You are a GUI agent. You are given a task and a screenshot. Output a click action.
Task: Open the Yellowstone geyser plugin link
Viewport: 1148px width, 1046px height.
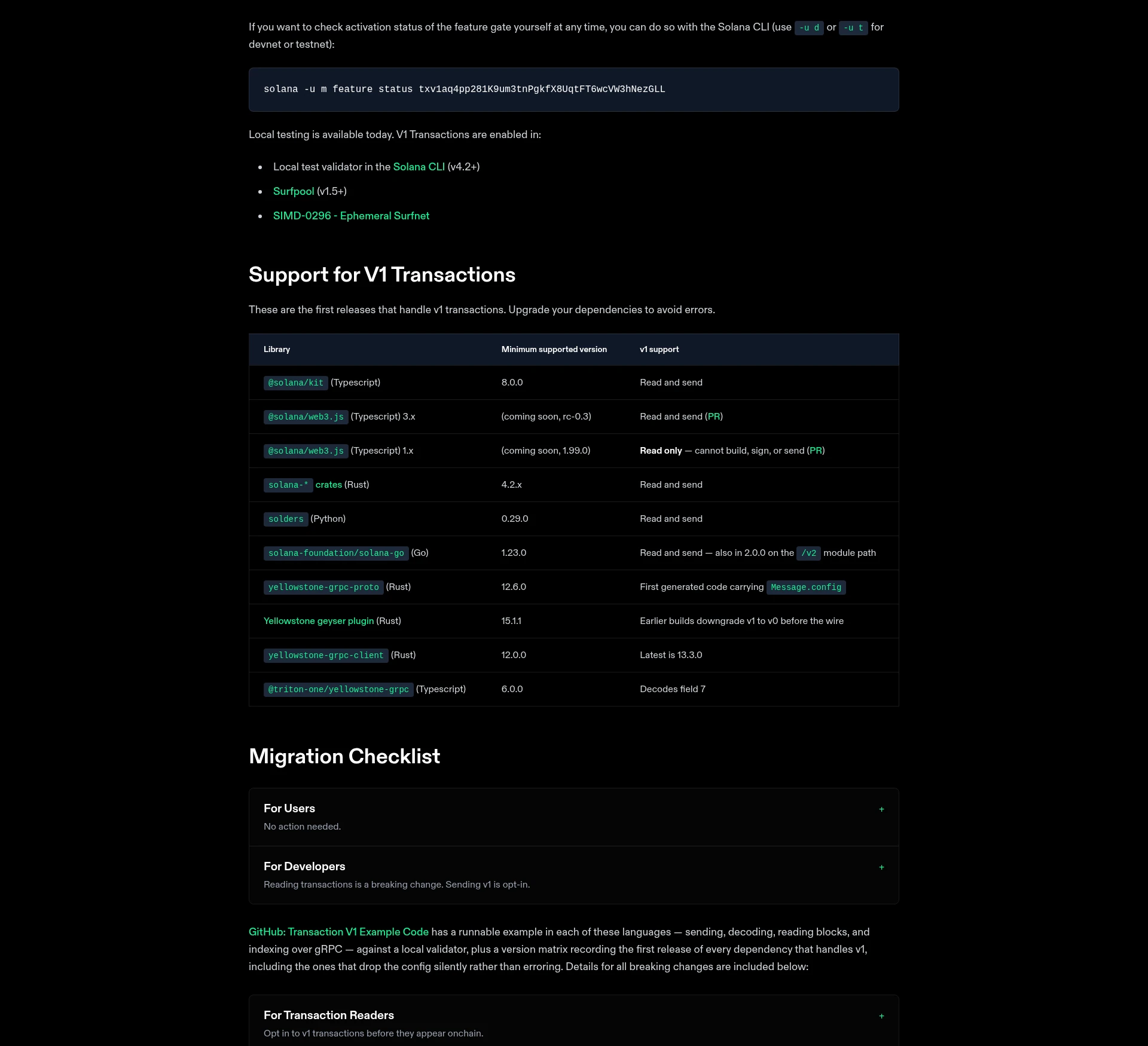coord(319,621)
